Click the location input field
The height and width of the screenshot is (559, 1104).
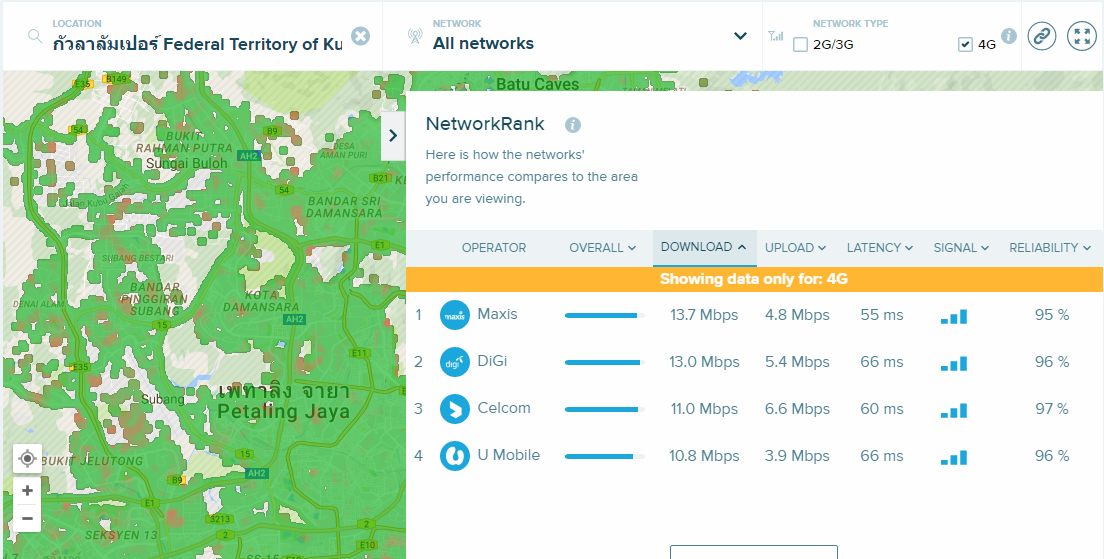(x=197, y=44)
